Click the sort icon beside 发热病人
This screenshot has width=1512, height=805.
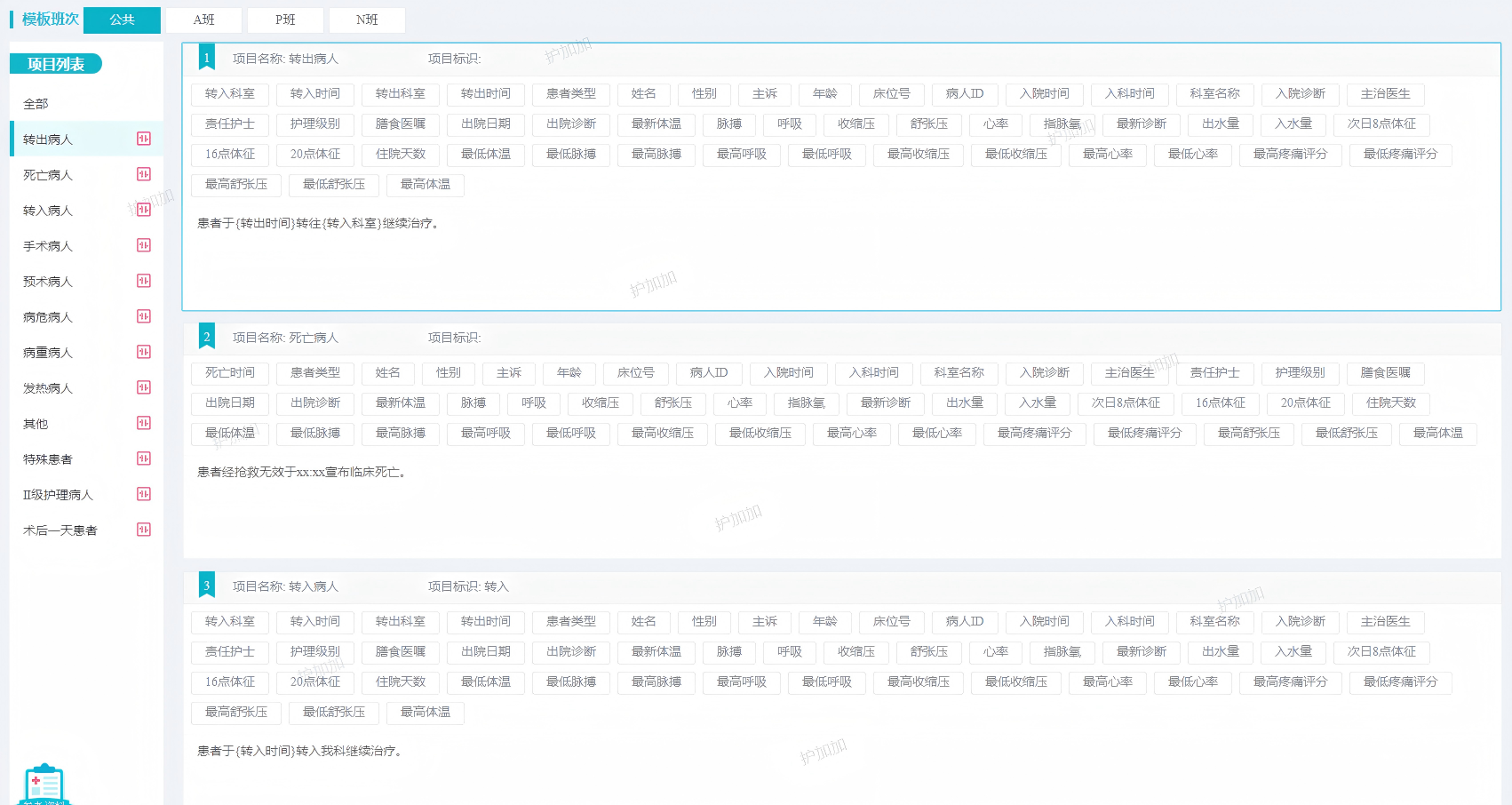coord(144,387)
